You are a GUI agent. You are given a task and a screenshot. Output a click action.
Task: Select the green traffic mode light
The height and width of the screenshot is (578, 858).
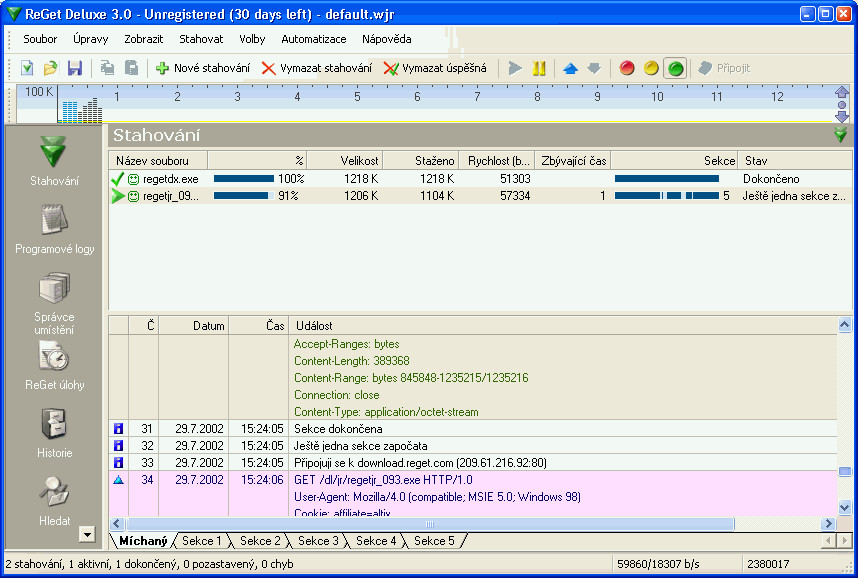[676, 68]
